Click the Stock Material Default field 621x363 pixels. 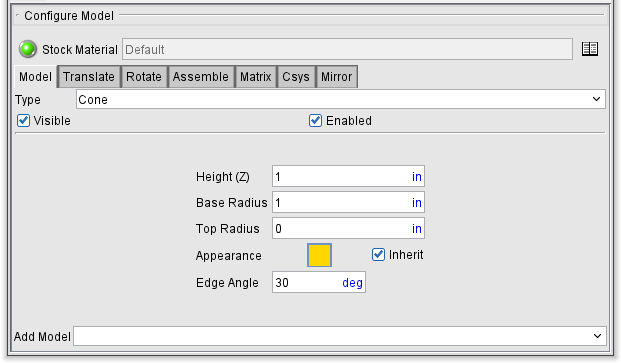(x=347, y=49)
